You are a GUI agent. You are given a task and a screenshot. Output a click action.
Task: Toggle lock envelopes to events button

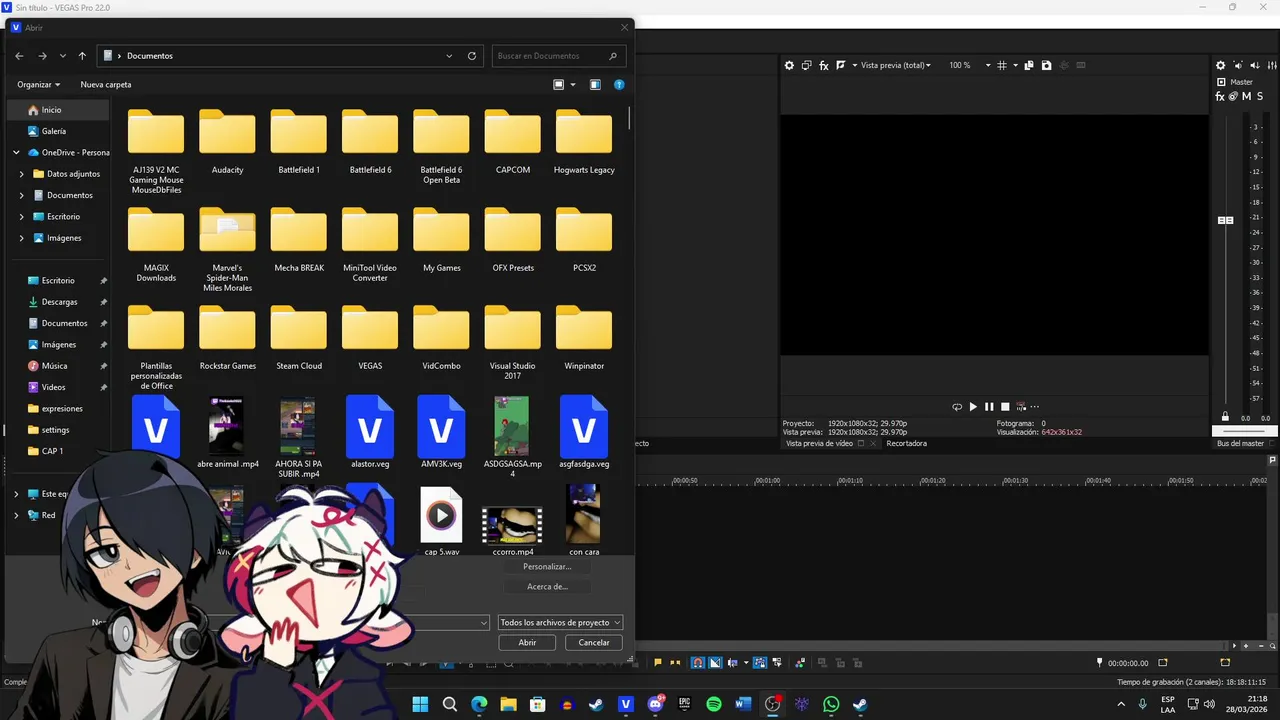[x=760, y=662]
